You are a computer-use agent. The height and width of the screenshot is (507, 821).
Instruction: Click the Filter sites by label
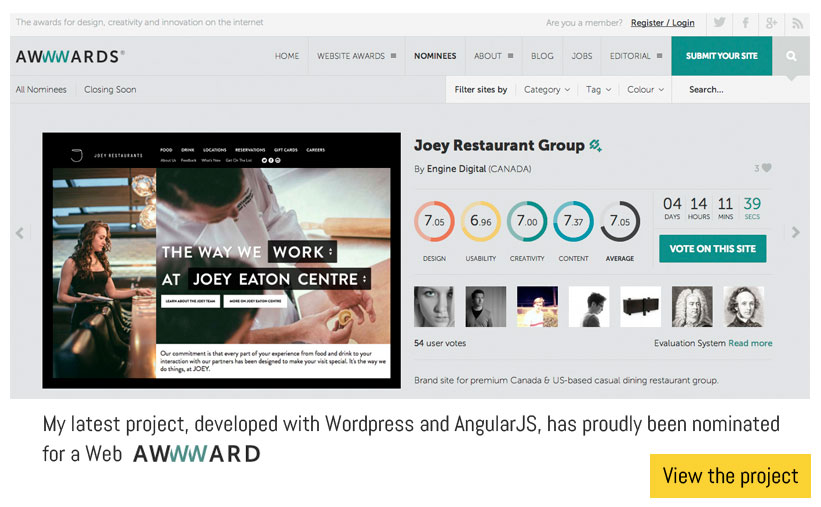click(481, 90)
